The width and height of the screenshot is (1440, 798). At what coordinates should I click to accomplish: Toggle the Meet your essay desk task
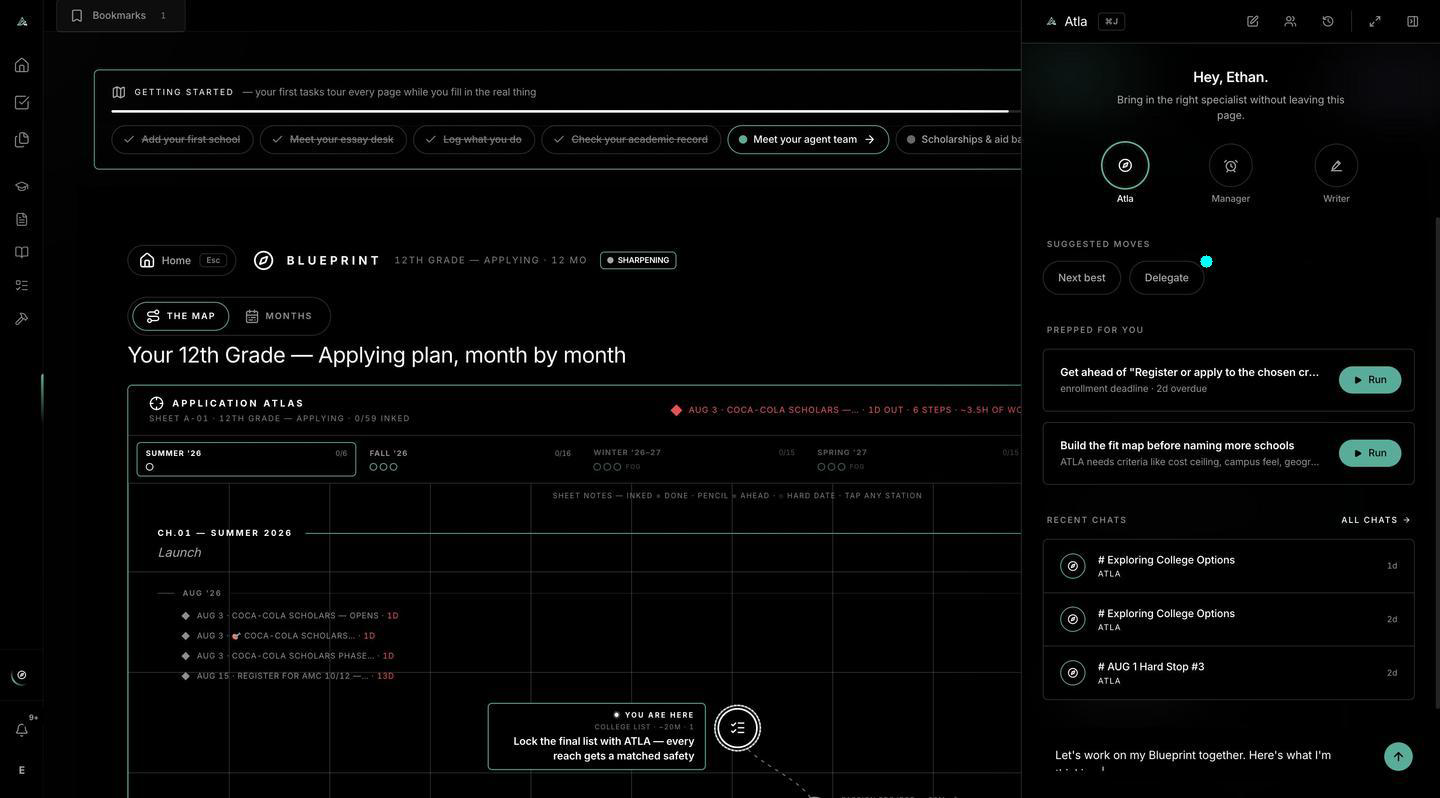click(x=333, y=140)
